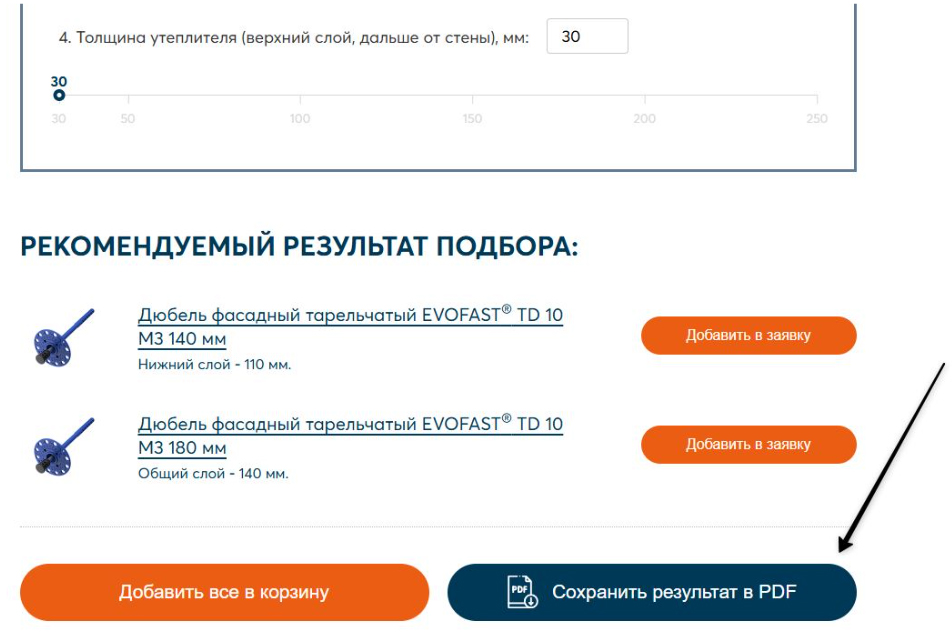952x643 pixels.
Task: Set slider to the 50 tick mark
Action: (128, 96)
